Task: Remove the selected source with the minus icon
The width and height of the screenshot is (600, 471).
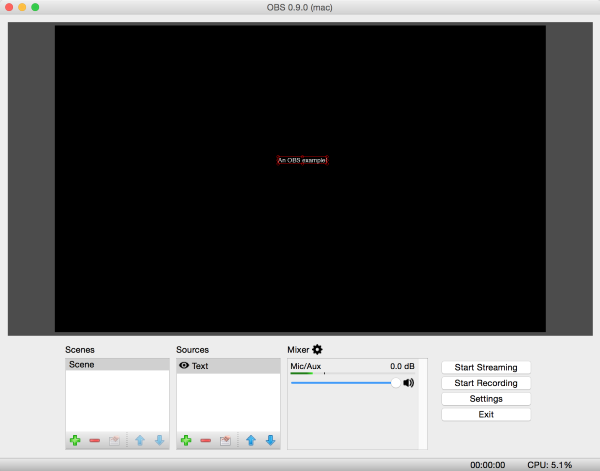Action: (205, 440)
